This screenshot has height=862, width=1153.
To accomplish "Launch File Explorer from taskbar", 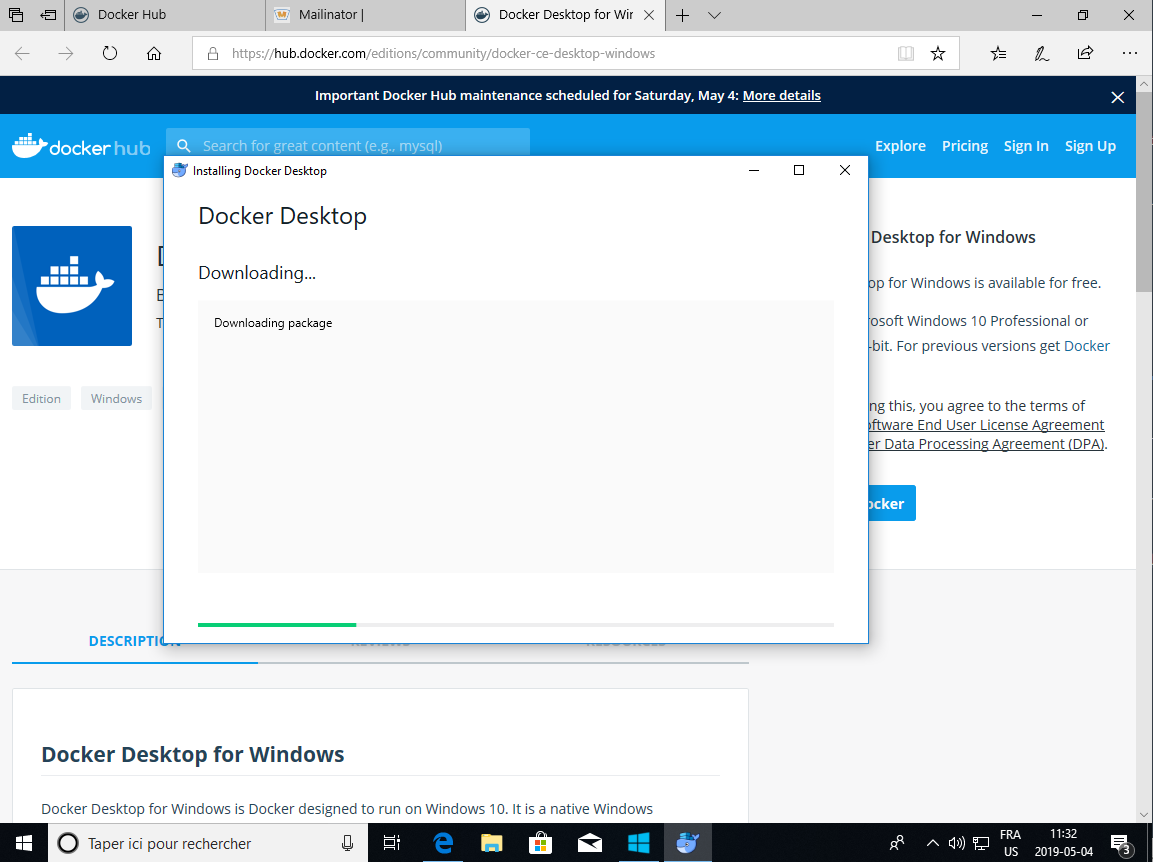I will pyautogui.click(x=491, y=843).
